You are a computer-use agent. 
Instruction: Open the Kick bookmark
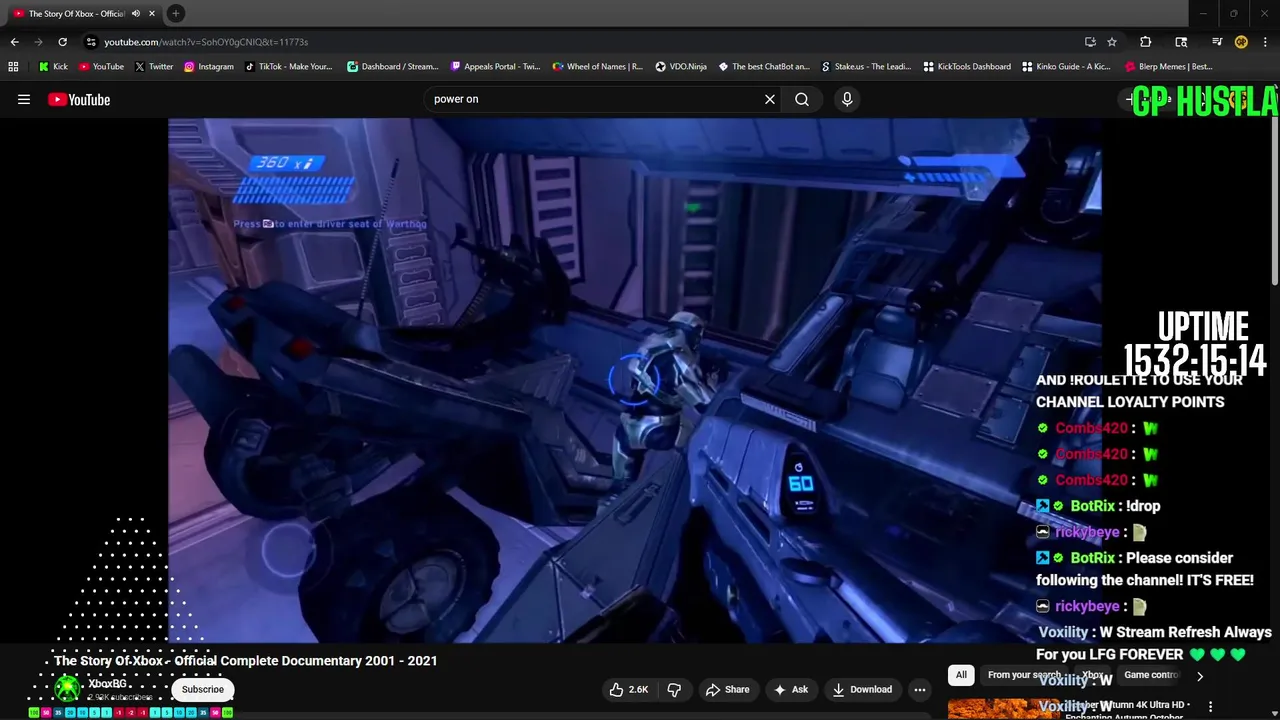coord(53,67)
